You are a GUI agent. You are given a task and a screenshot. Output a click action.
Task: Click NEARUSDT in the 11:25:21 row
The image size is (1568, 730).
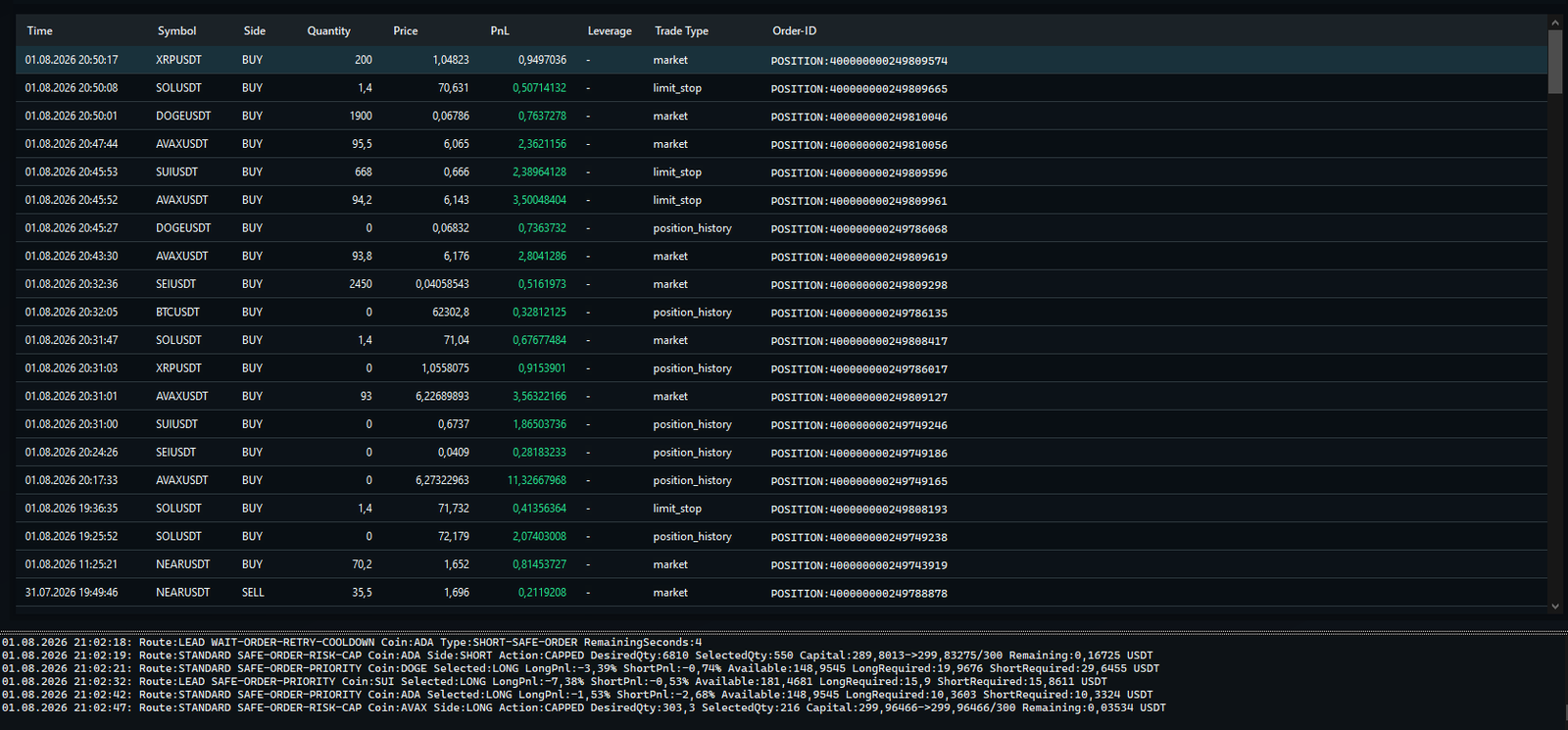pos(183,564)
